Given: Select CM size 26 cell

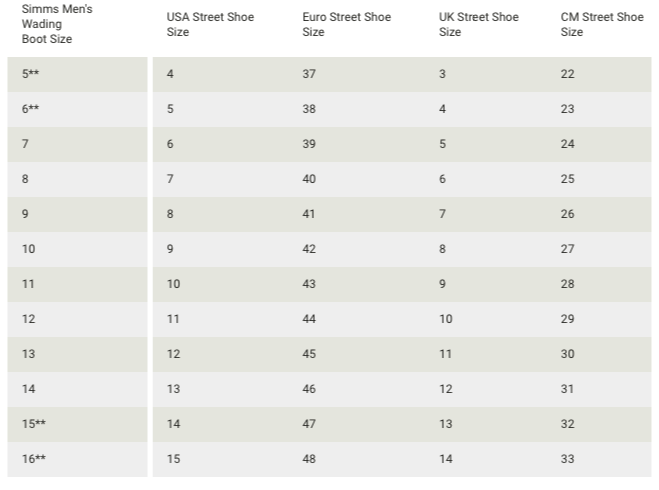Looking at the screenshot, I should (x=568, y=214).
